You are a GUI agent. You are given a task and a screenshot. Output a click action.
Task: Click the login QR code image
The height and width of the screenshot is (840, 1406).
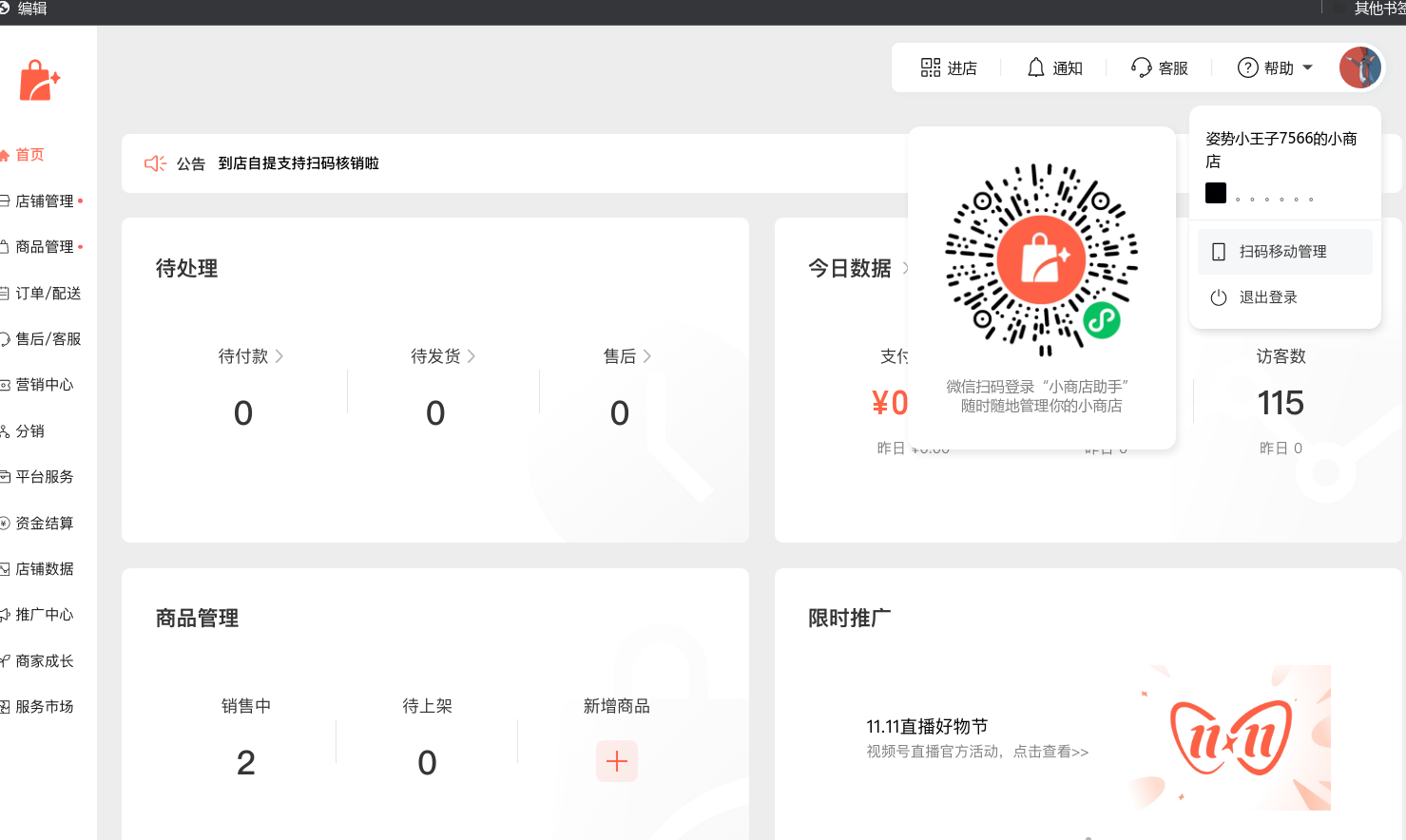(x=1042, y=259)
